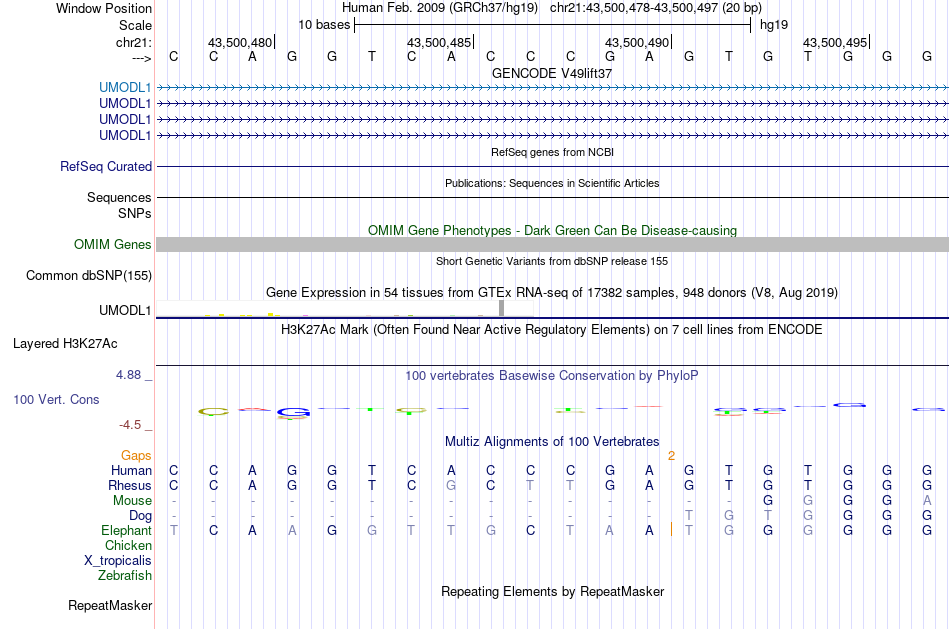Select the 100 vertebrates Basewise Conservation title

click(552, 376)
